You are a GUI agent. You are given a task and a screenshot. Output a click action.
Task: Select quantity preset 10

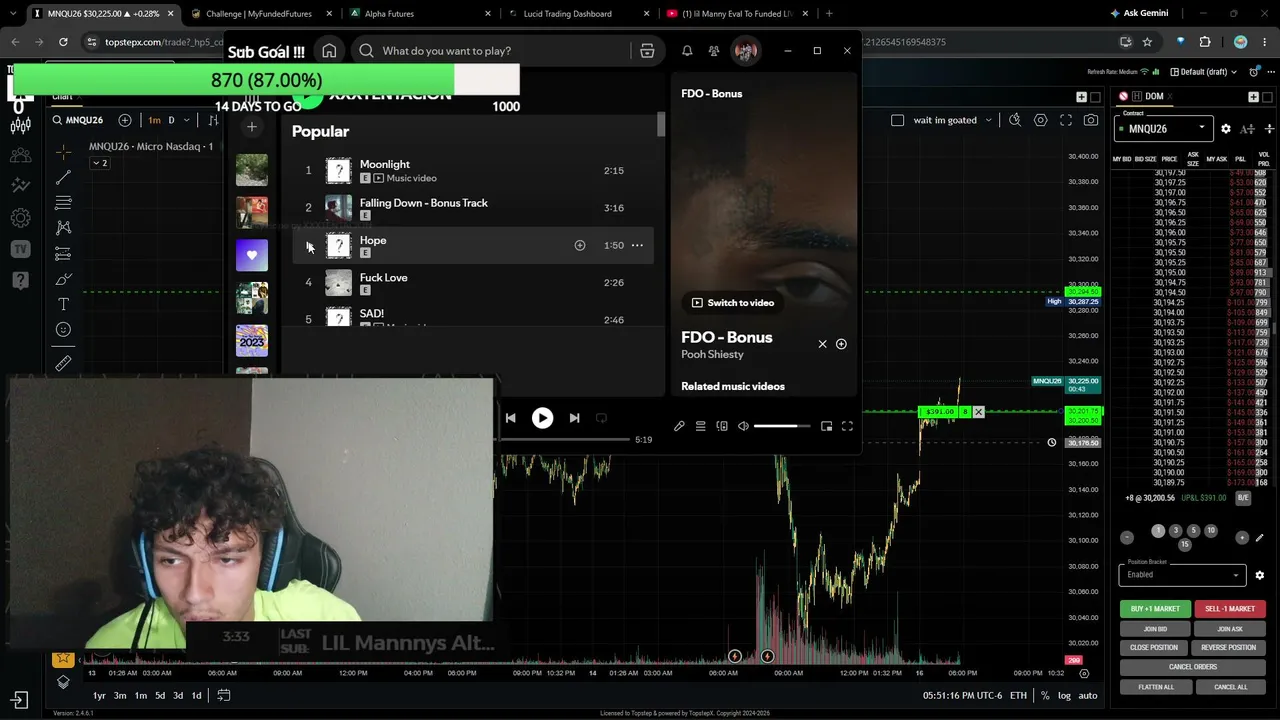(1211, 531)
